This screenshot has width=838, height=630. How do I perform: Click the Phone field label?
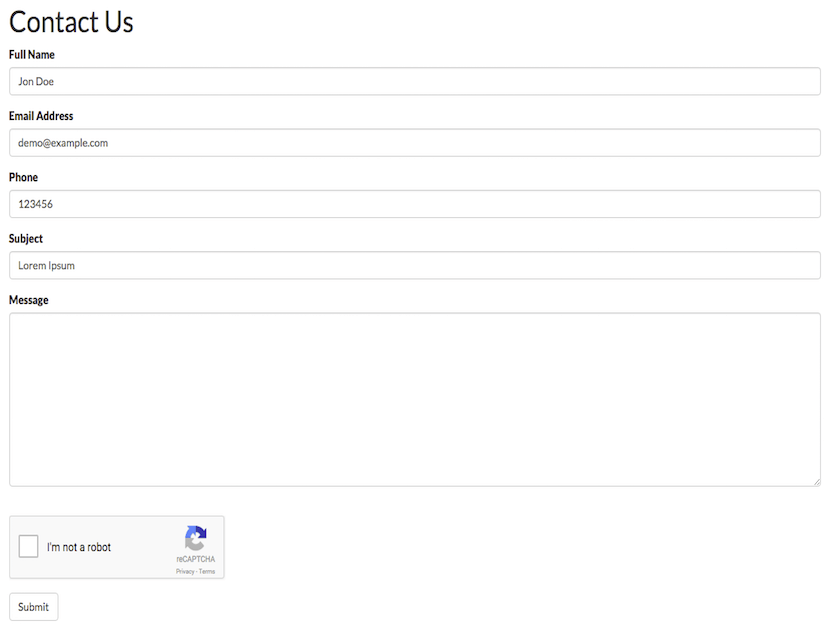click(24, 177)
